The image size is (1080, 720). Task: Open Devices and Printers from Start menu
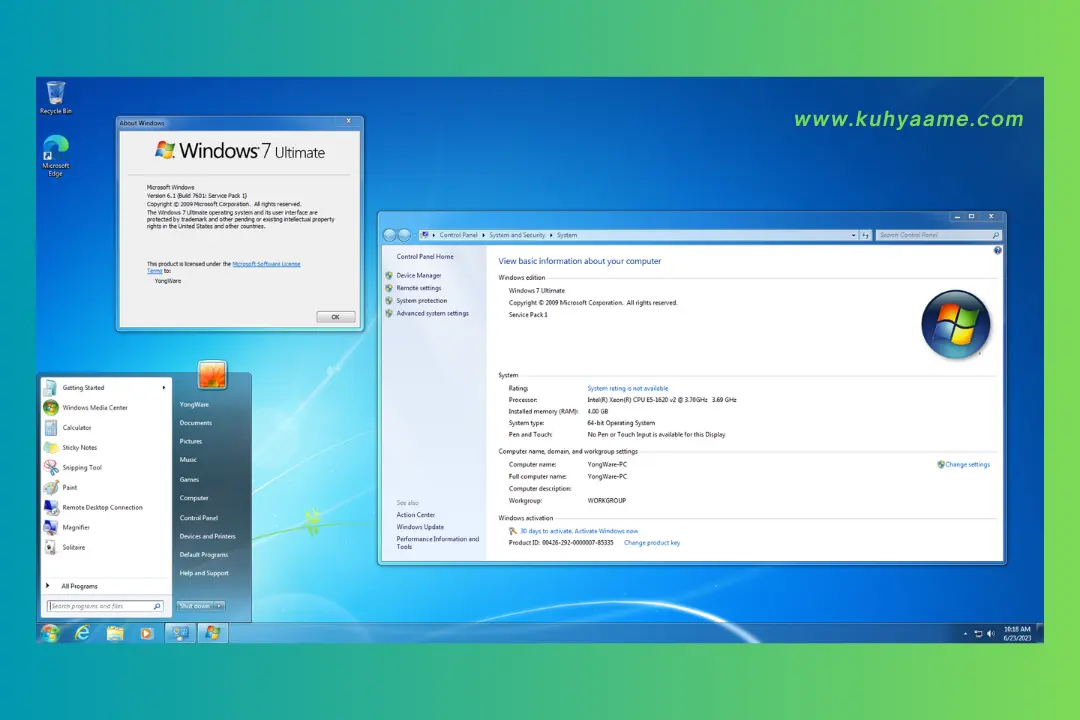click(207, 537)
